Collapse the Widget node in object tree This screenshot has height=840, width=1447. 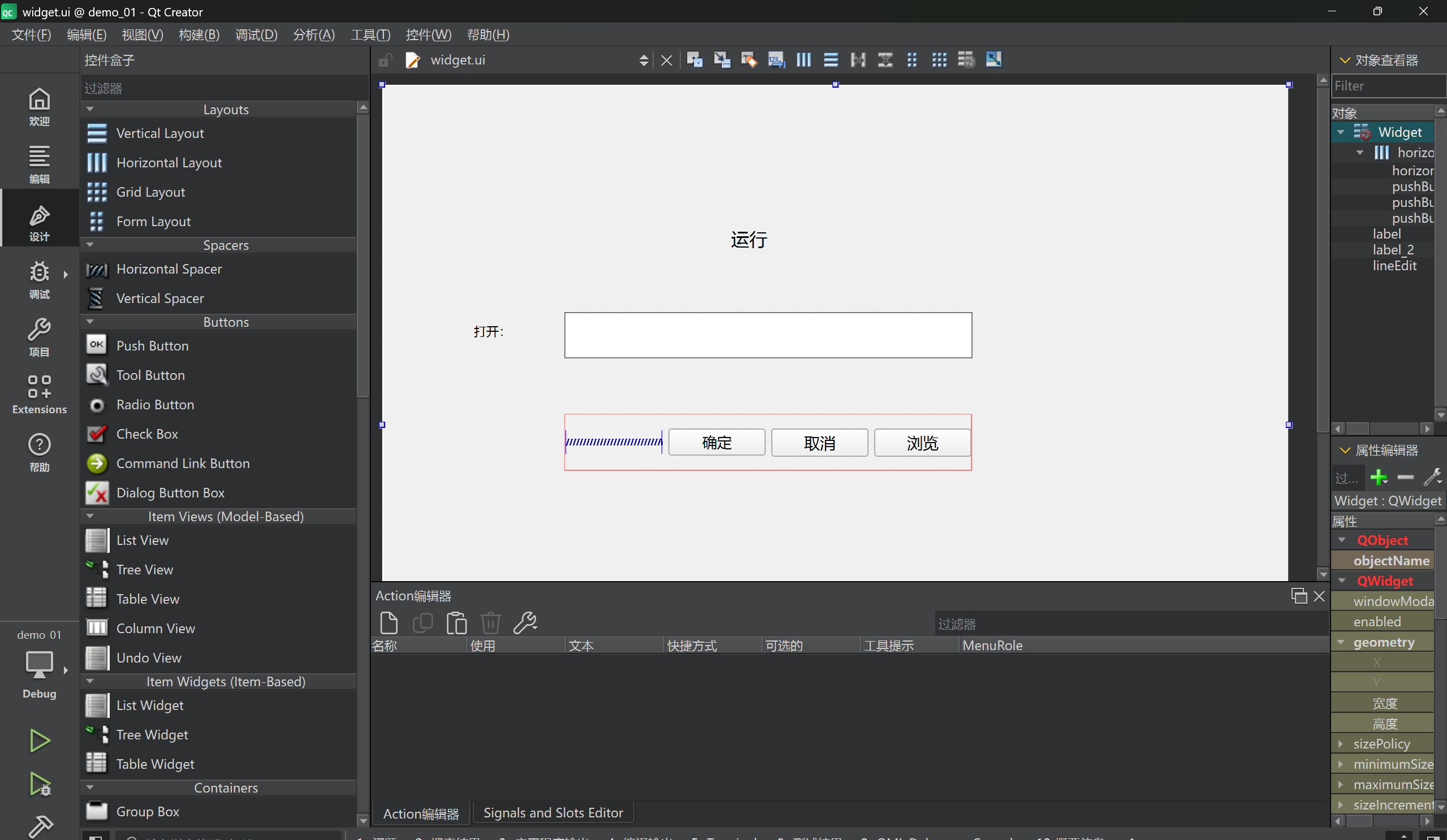tap(1341, 132)
